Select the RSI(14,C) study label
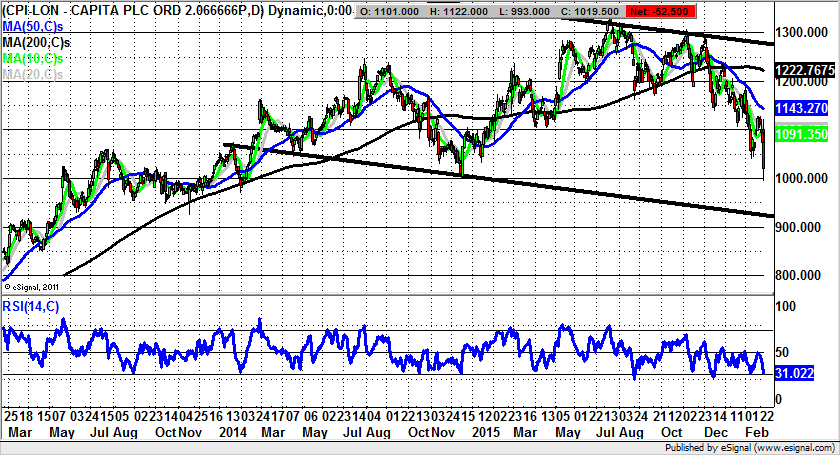The height and width of the screenshot is (455, 840). 36,307
